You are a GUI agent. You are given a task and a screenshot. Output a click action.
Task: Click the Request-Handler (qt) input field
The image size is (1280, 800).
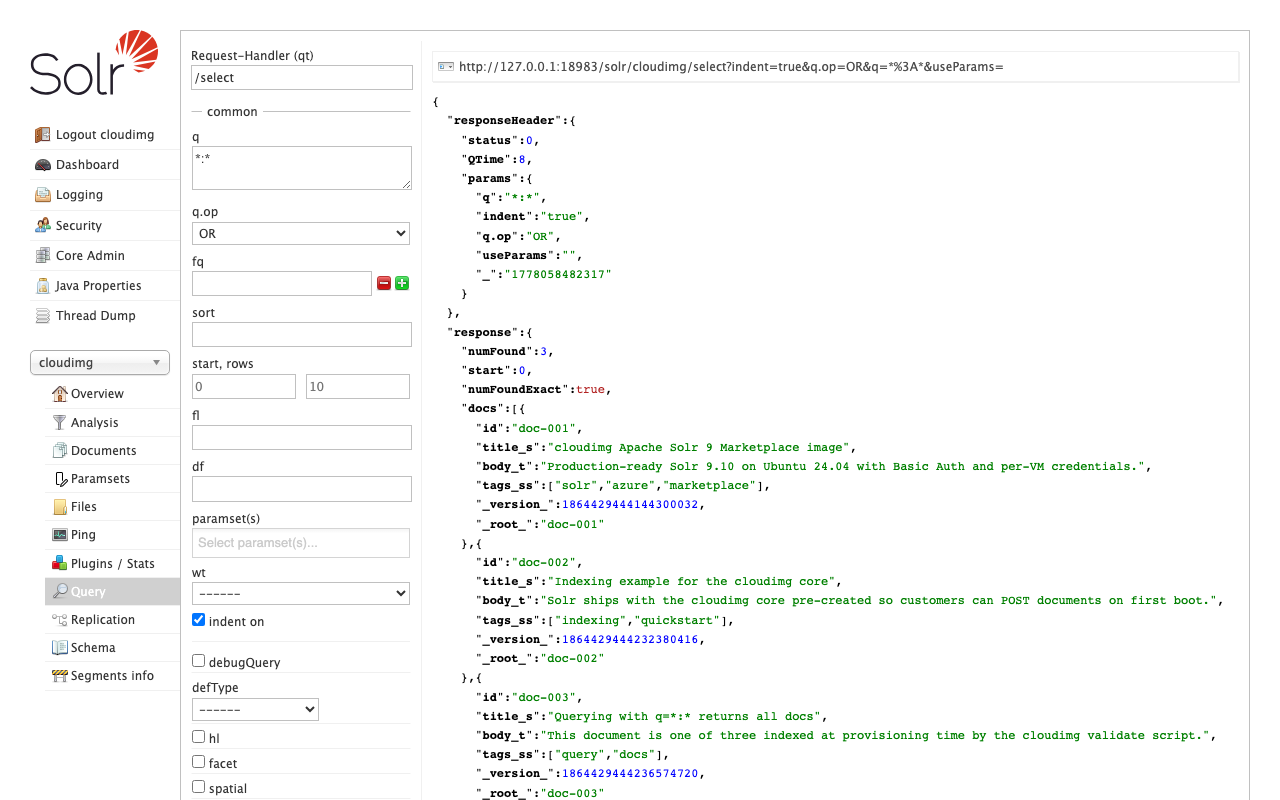tap(302, 78)
